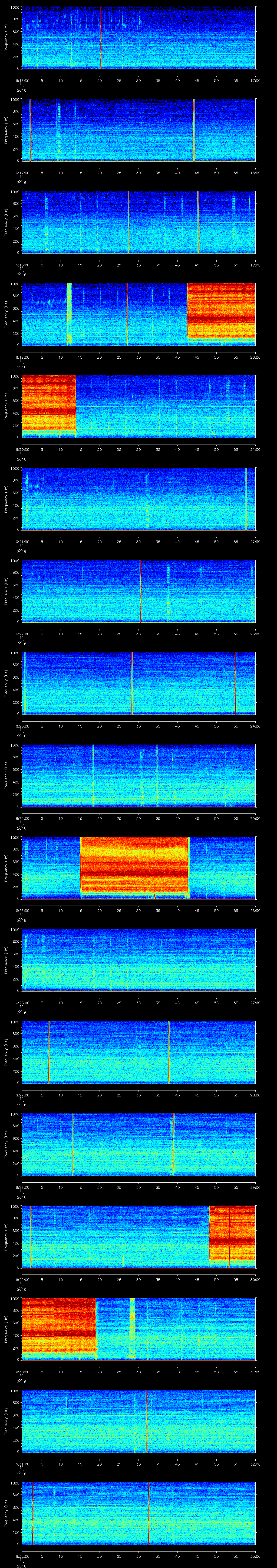Click the '19:00' end time label
Image resolution: width=277 pixels, height=1568 pixels.
point(255,264)
